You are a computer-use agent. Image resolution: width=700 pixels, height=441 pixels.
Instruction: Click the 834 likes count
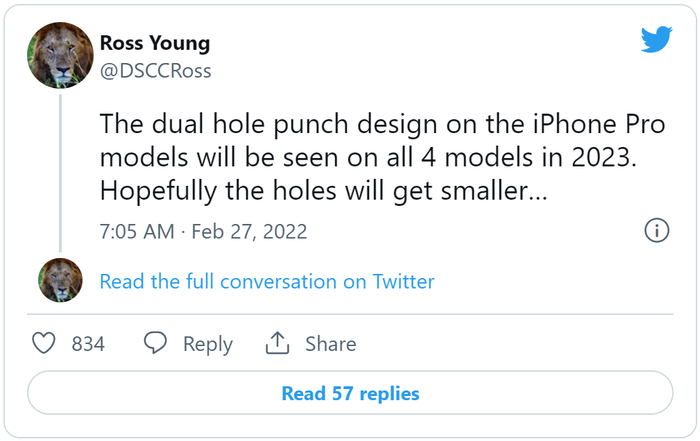(x=88, y=344)
